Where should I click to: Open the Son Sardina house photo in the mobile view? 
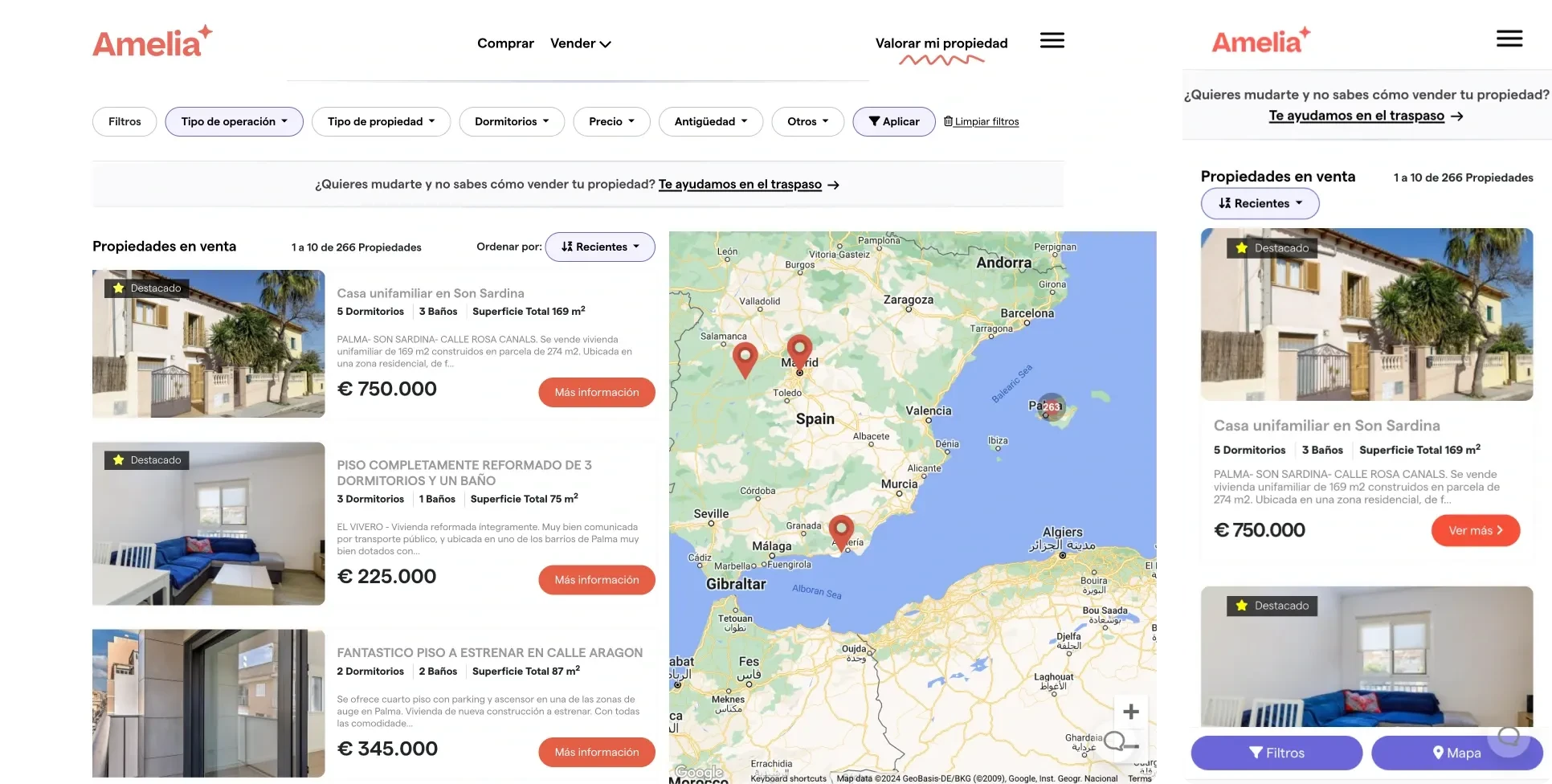pos(1366,314)
